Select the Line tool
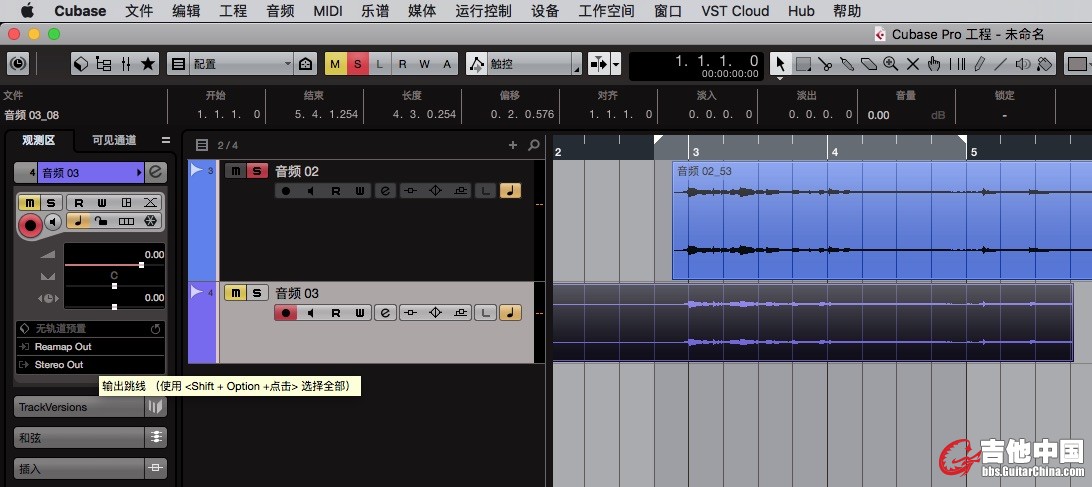Image resolution: width=1092 pixels, height=487 pixels. [x=1001, y=64]
